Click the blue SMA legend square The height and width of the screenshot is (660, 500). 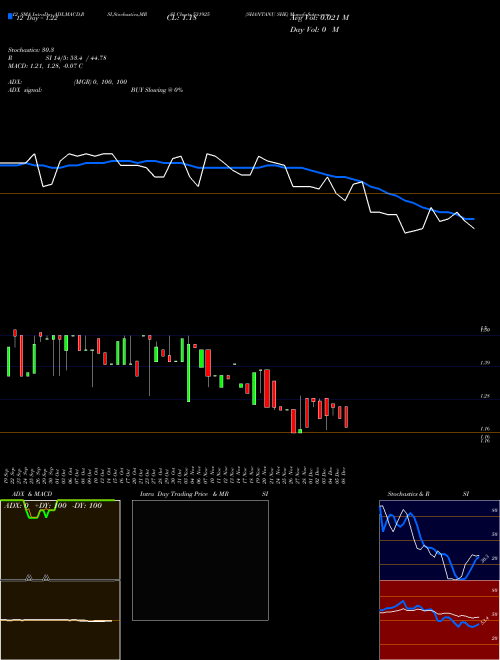(x=10, y=16)
